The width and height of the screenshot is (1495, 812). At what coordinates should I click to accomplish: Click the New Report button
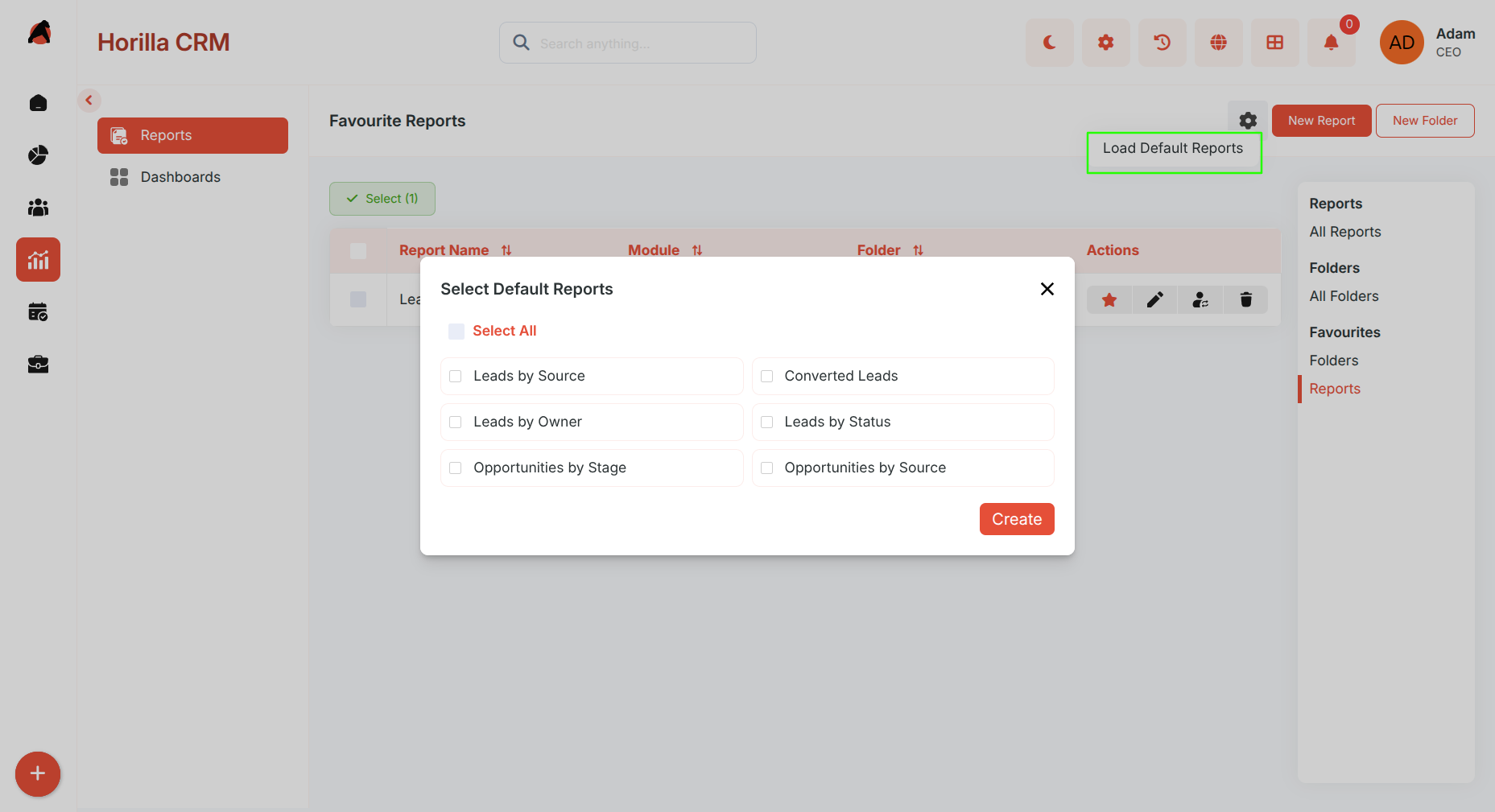[1321, 121]
